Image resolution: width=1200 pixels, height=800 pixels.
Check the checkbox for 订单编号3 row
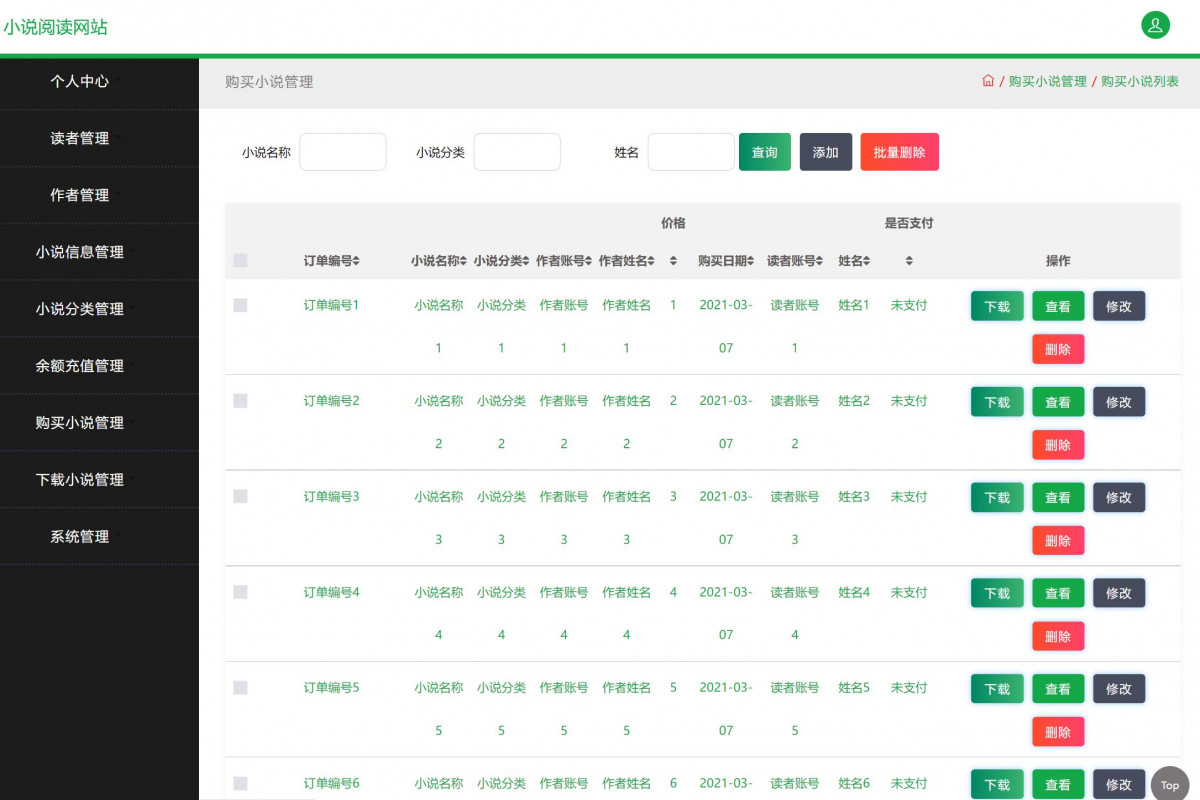240,497
